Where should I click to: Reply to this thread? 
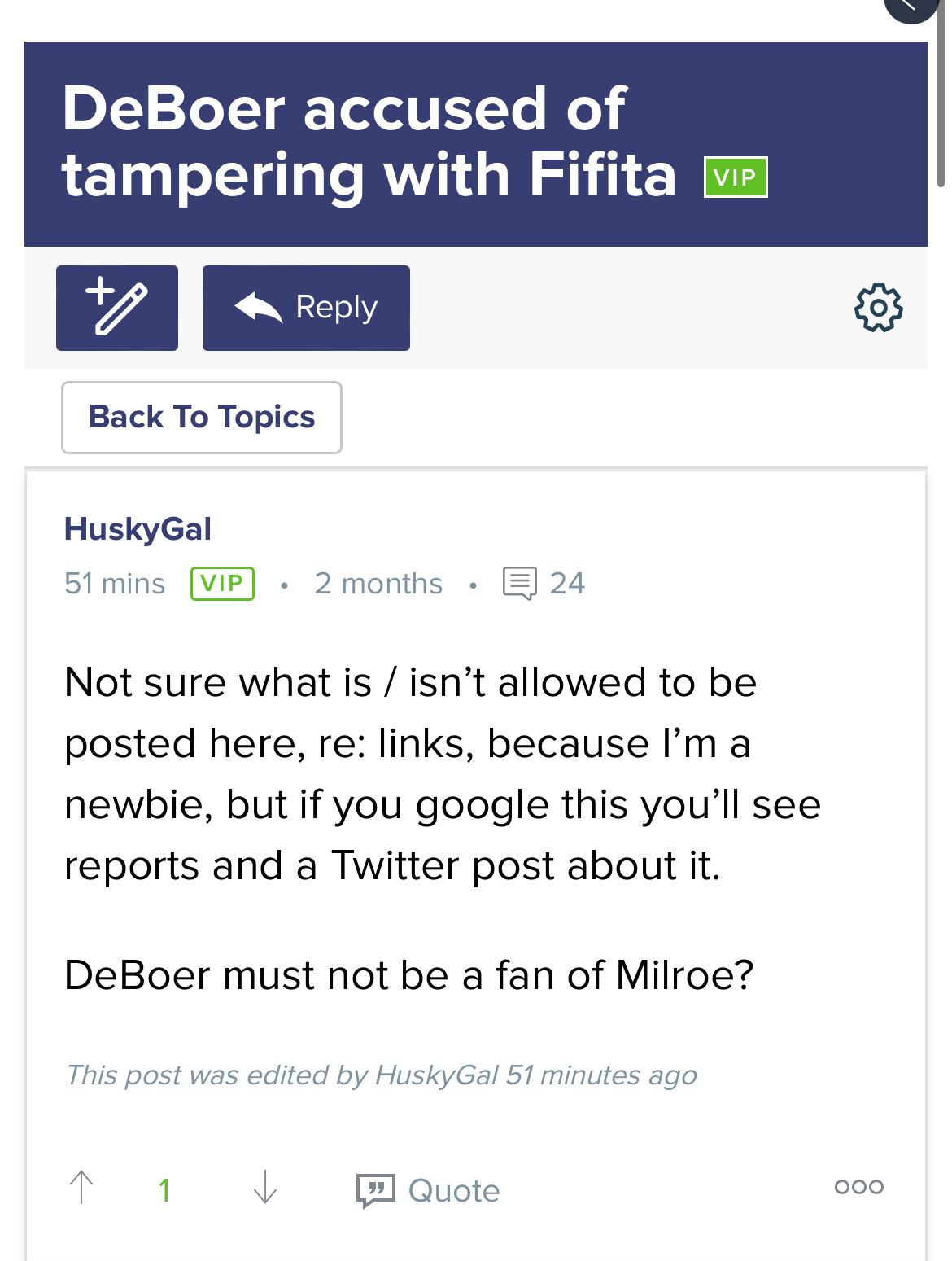[306, 308]
